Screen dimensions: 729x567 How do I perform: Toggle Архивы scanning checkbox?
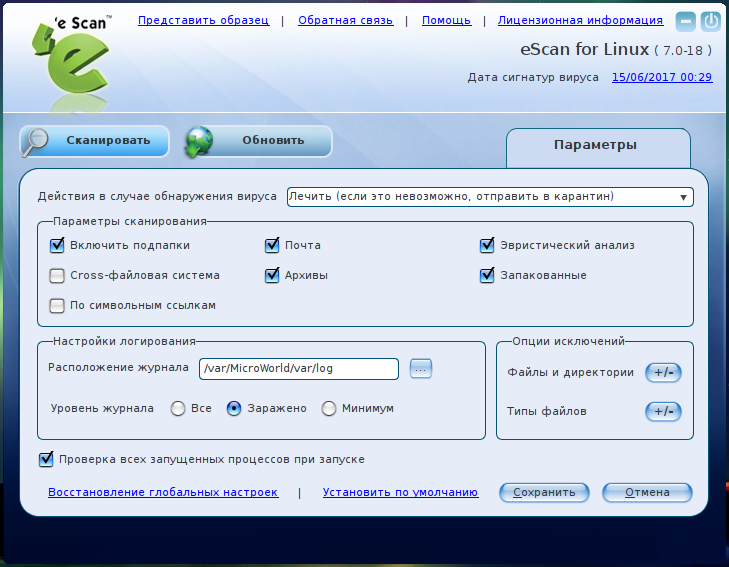coord(272,275)
